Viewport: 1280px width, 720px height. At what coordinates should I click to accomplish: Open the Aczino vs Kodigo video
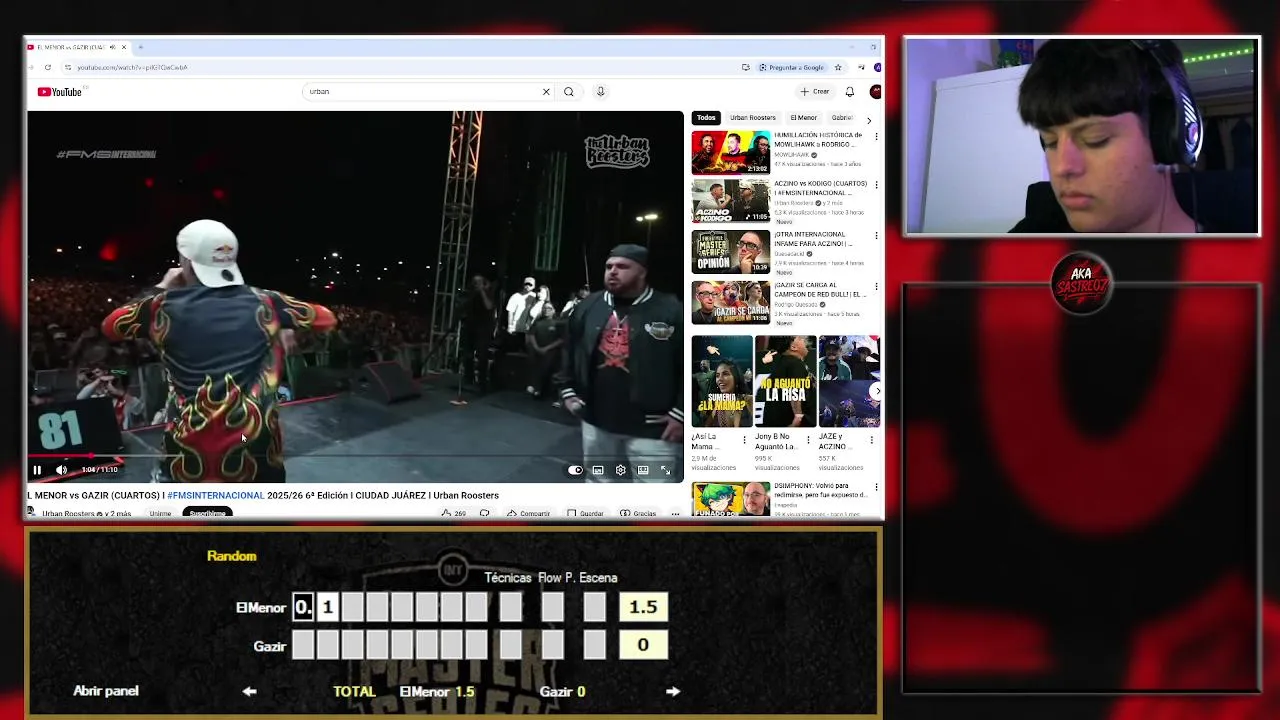point(731,201)
